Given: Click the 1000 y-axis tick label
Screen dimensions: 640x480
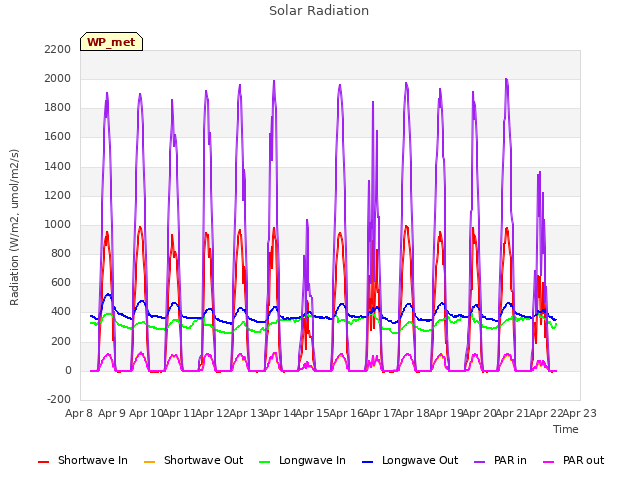Looking at the screenshot, I should [58, 224].
